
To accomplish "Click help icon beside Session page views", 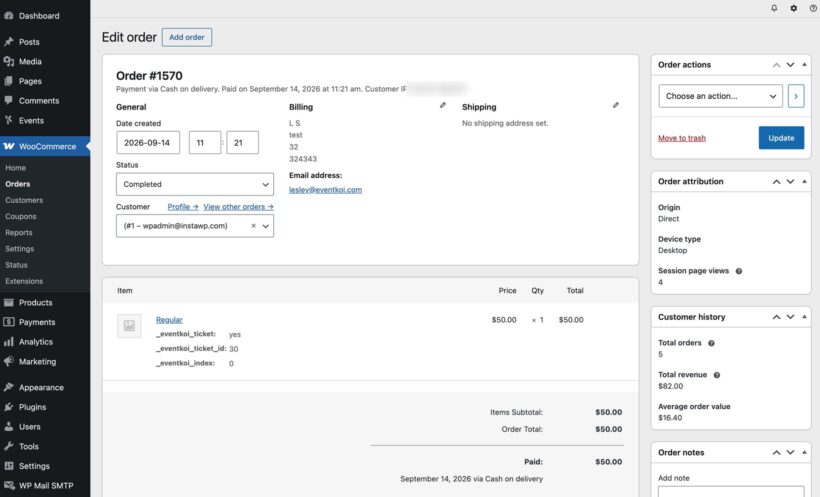I will [x=739, y=271].
